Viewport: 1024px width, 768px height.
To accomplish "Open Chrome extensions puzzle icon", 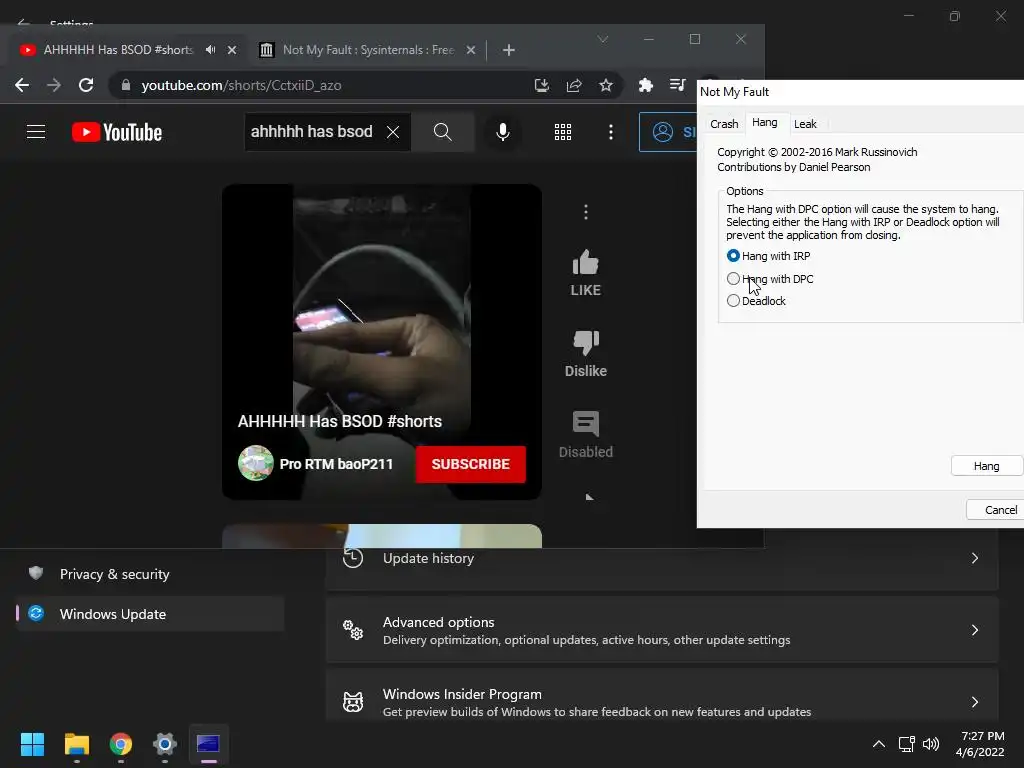I will [x=645, y=85].
